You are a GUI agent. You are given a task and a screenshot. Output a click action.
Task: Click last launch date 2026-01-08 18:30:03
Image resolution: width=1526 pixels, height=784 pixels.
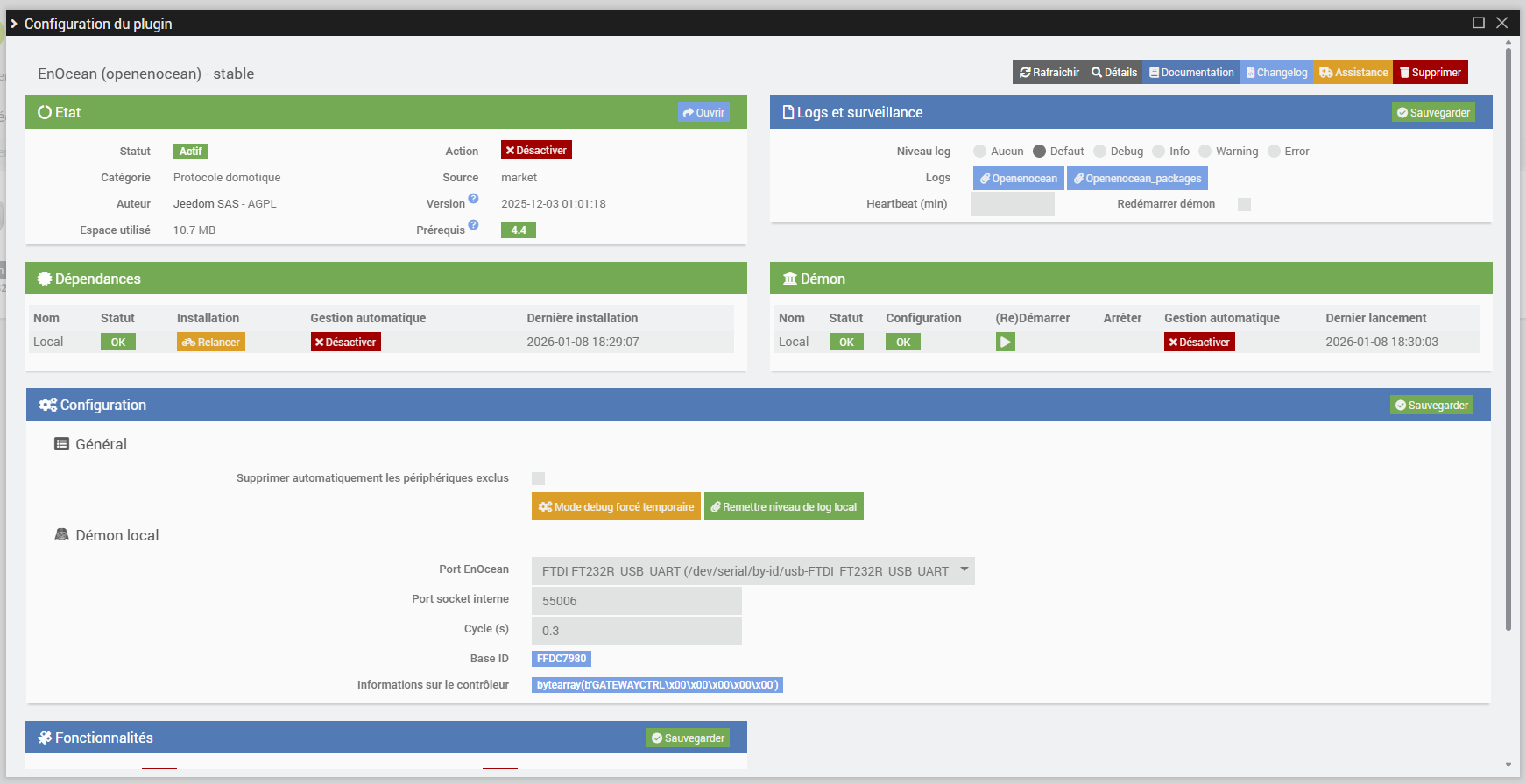1381,343
